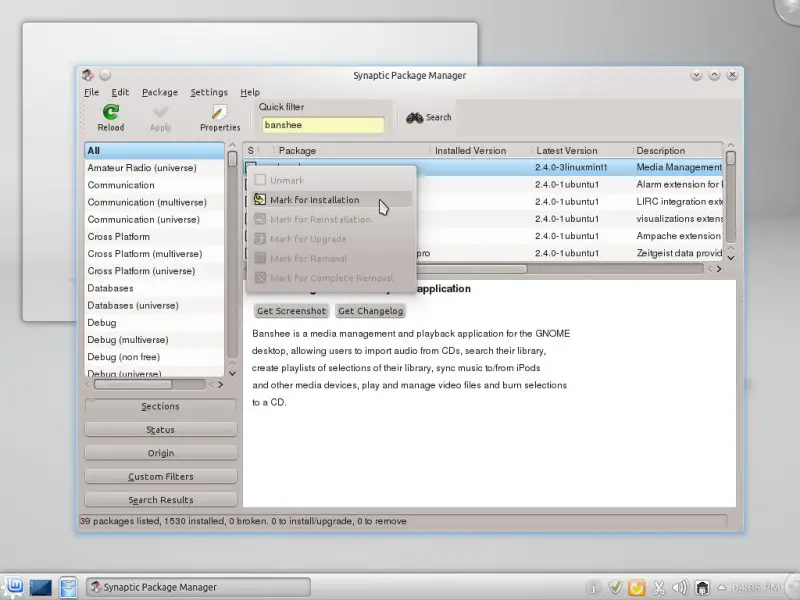Screen dimensions: 800x600
Task: Click the Mark for Complete Removal menu icon
Action: tap(260, 278)
